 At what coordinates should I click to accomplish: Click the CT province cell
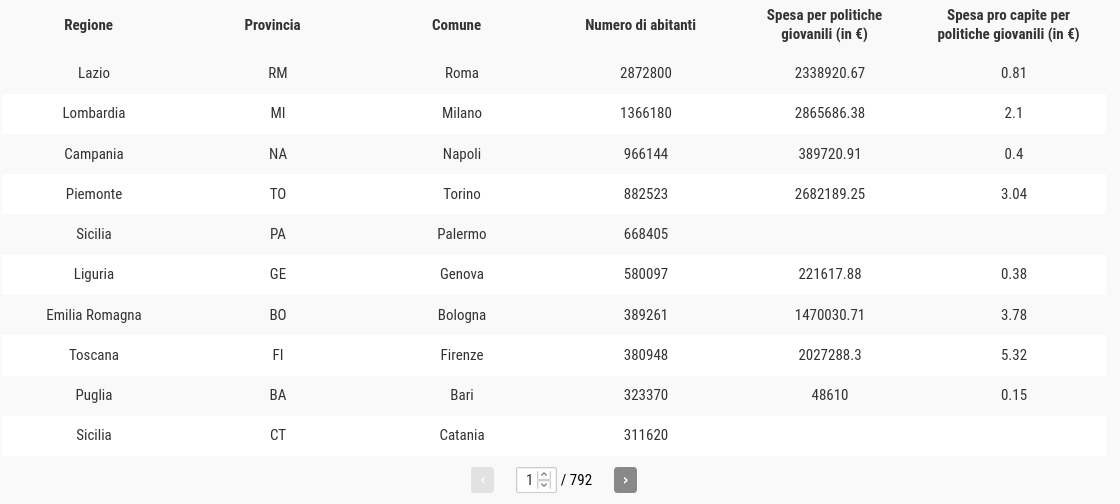(278, 435)
